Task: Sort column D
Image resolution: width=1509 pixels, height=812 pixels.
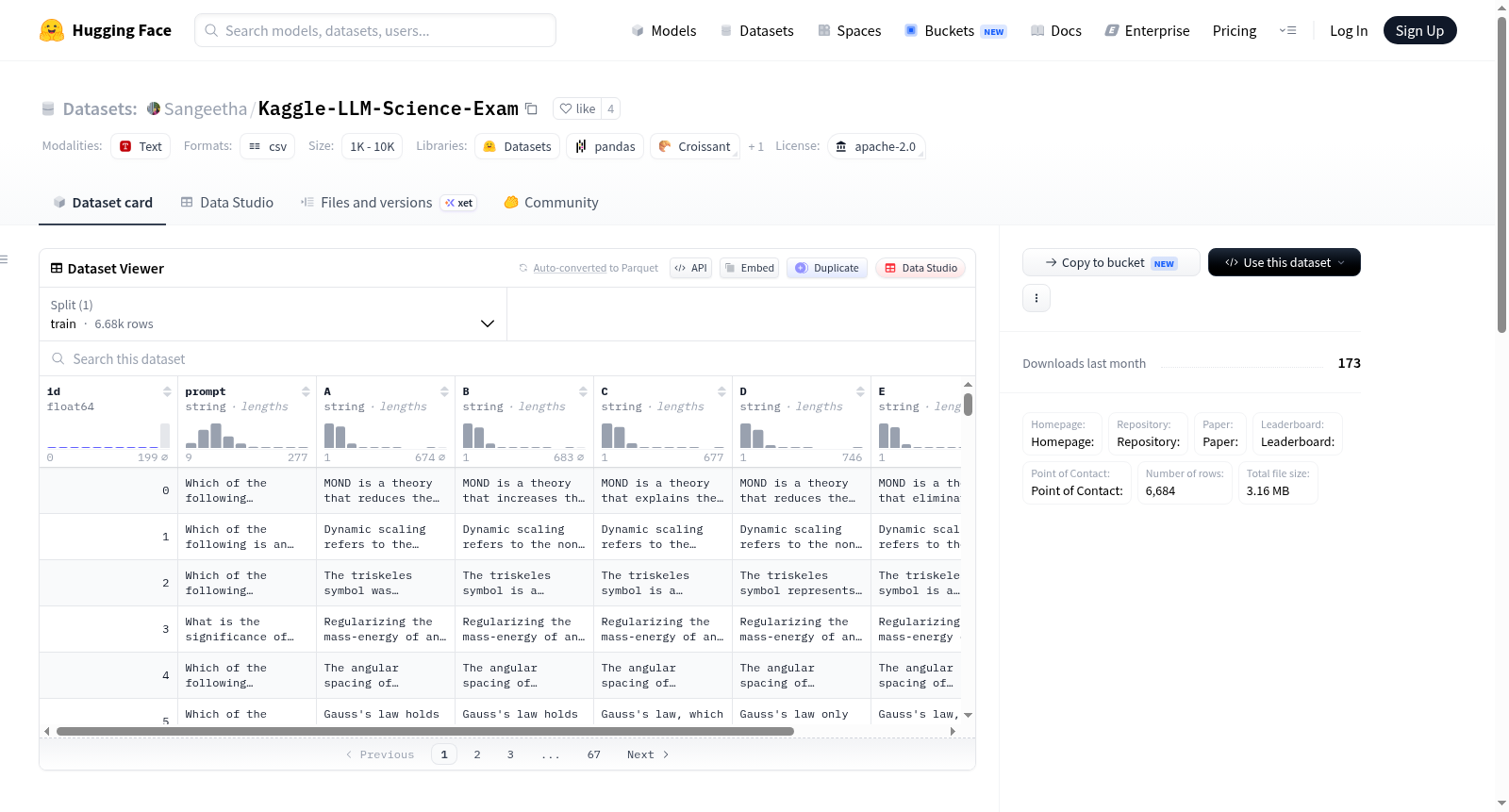Action: point(860,391)
